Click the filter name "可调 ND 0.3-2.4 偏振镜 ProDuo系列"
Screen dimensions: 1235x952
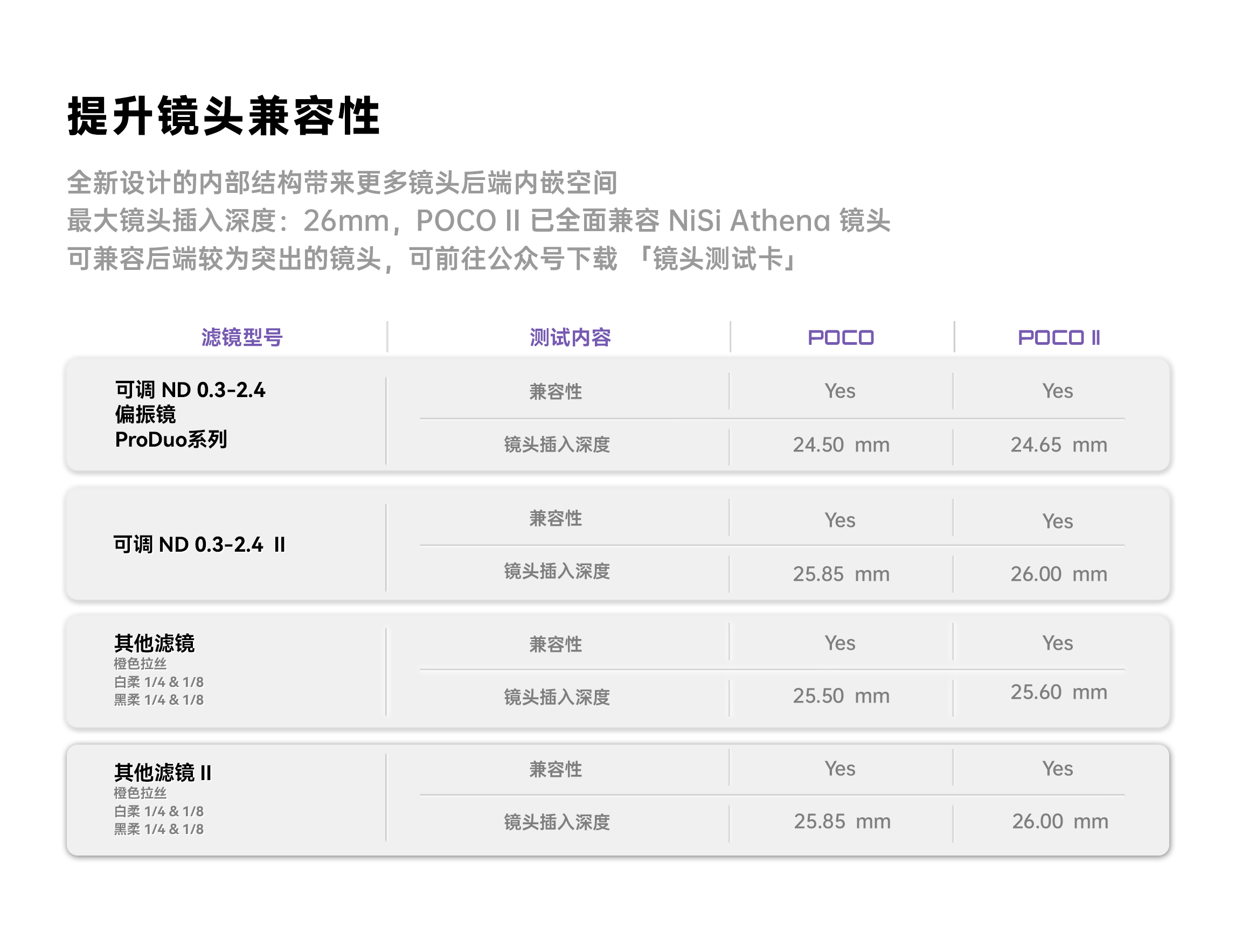pyautogui.click(x=190, y=414)
